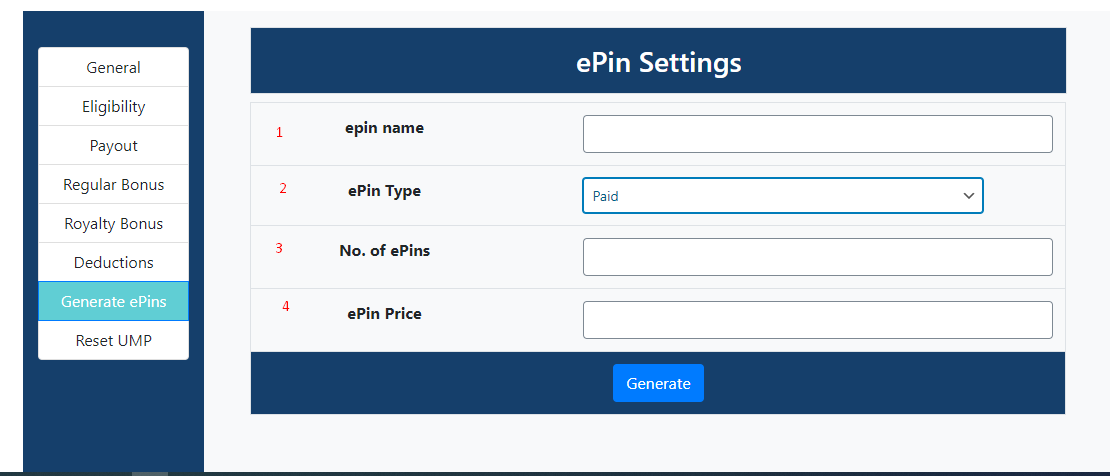Select the Generate ePins sidebar item
Screen dimensions: 1110x476
coord(113,301)
